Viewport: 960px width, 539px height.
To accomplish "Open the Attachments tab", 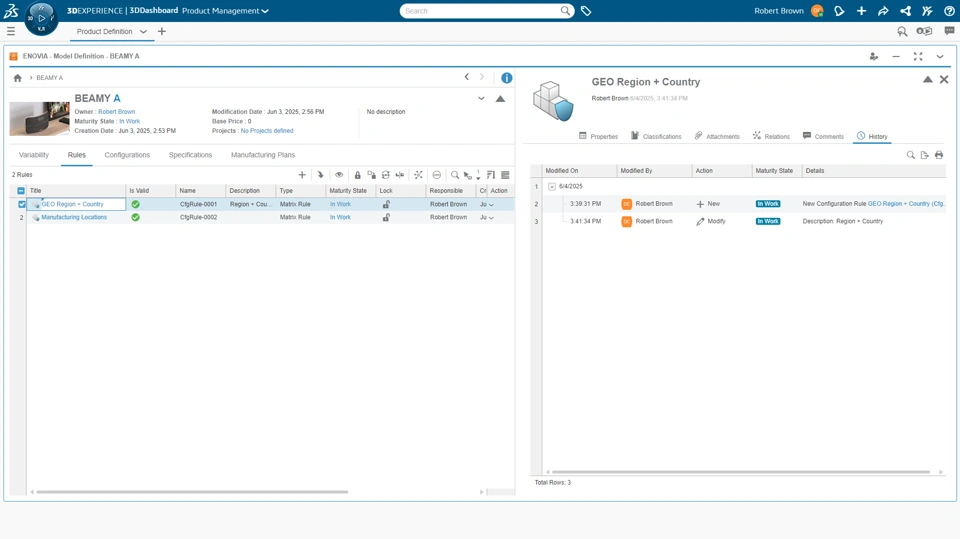I will [717, 136].
